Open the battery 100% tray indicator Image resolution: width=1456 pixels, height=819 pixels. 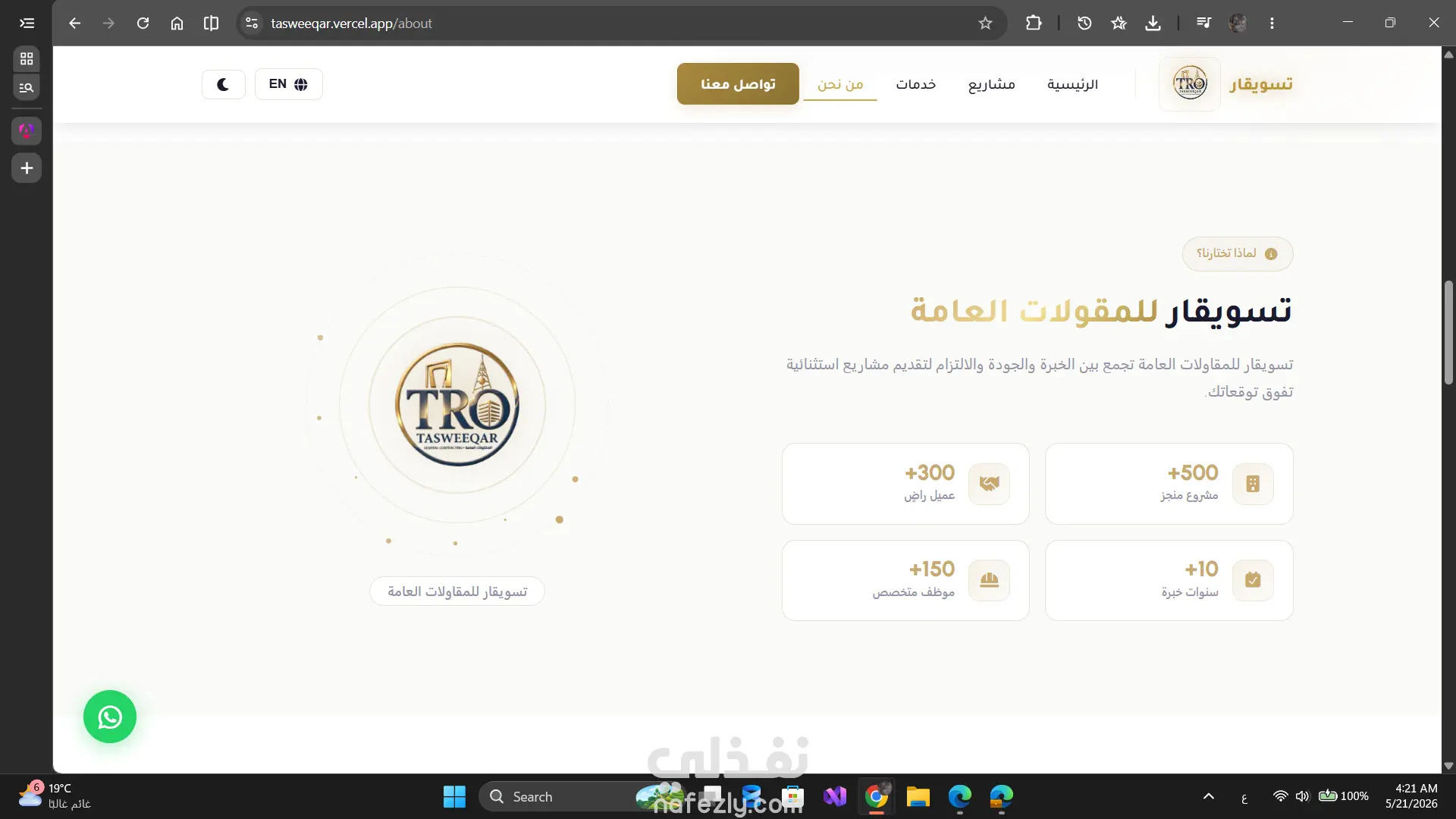1344,796
